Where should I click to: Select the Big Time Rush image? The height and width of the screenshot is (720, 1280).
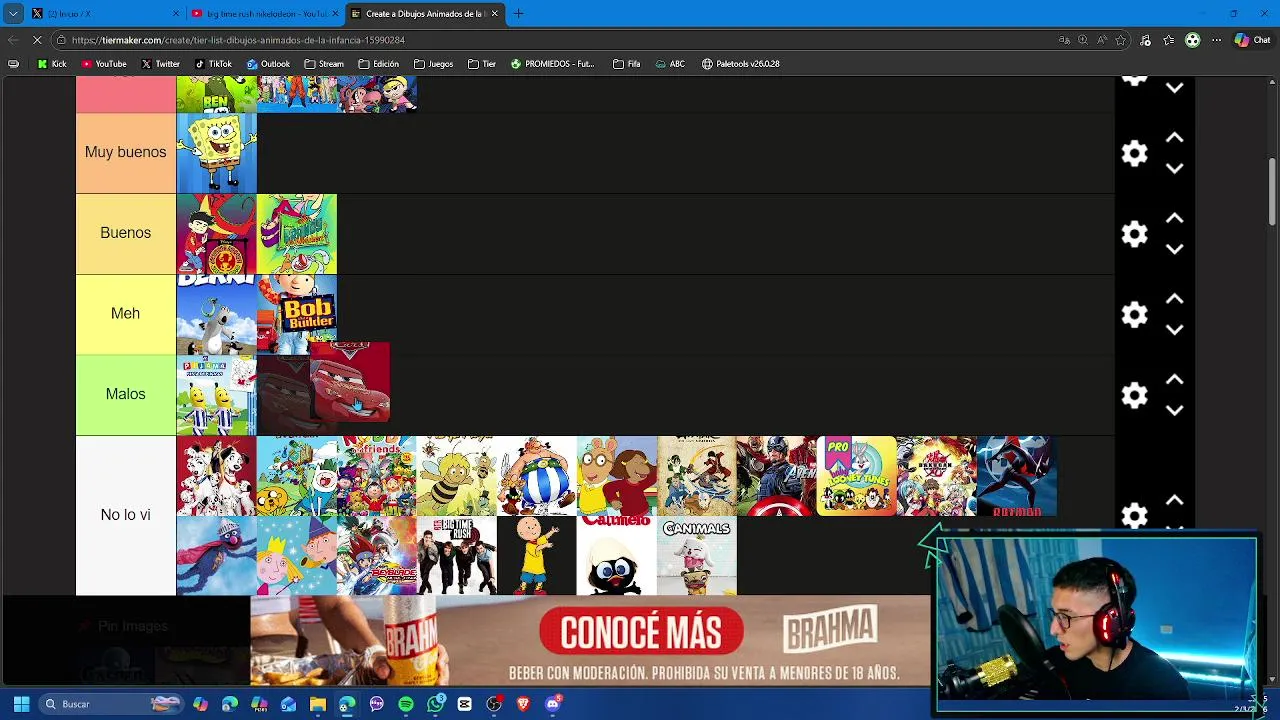pyautogui.click(x=457, y=556)
